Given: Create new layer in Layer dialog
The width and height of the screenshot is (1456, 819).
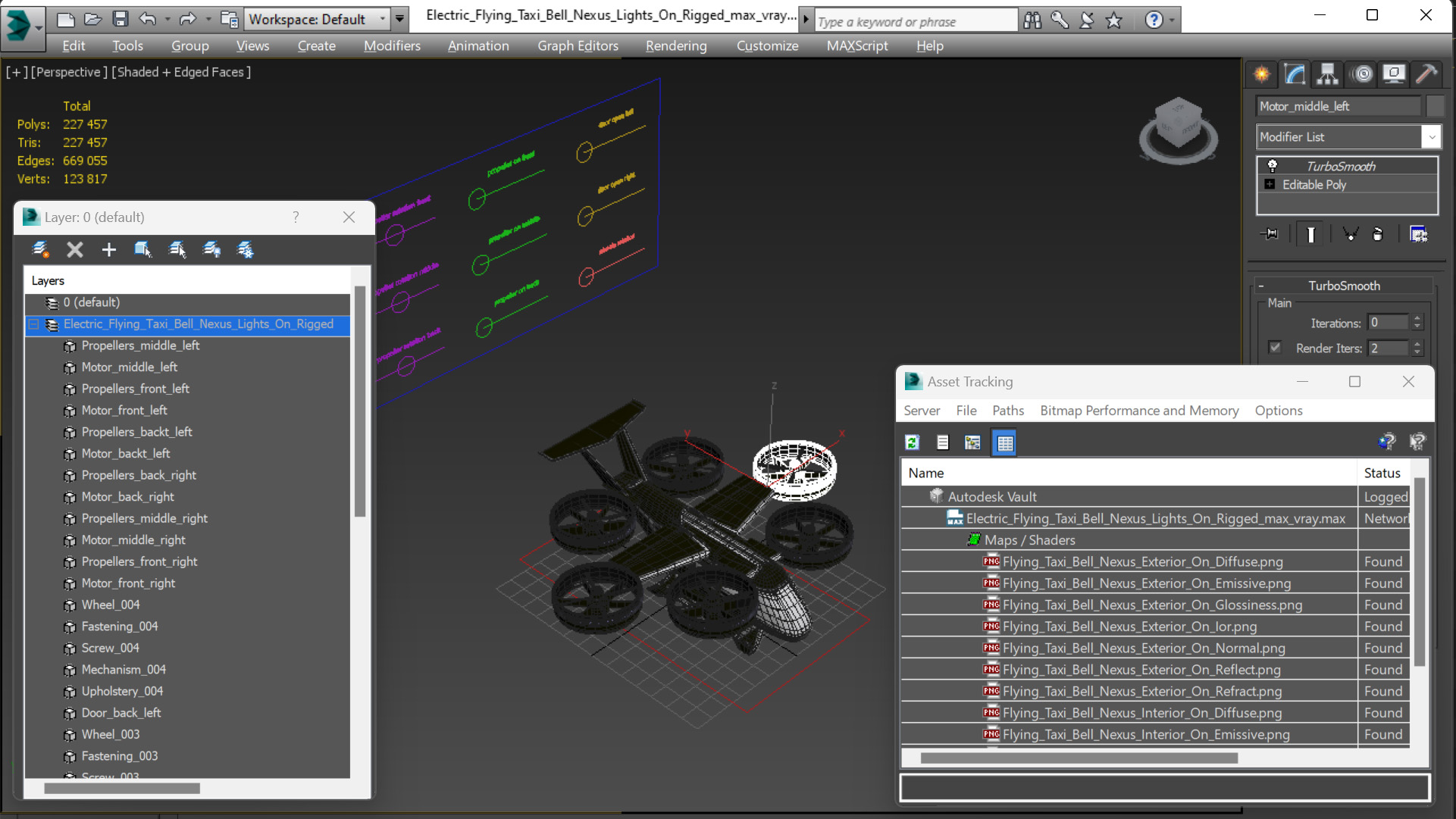Looking at the screenshot, I should 41,249.
